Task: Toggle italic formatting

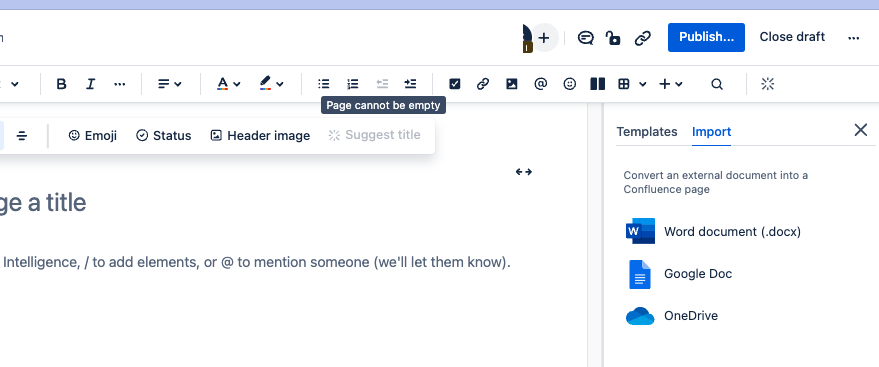Action: tap(90, 84)
